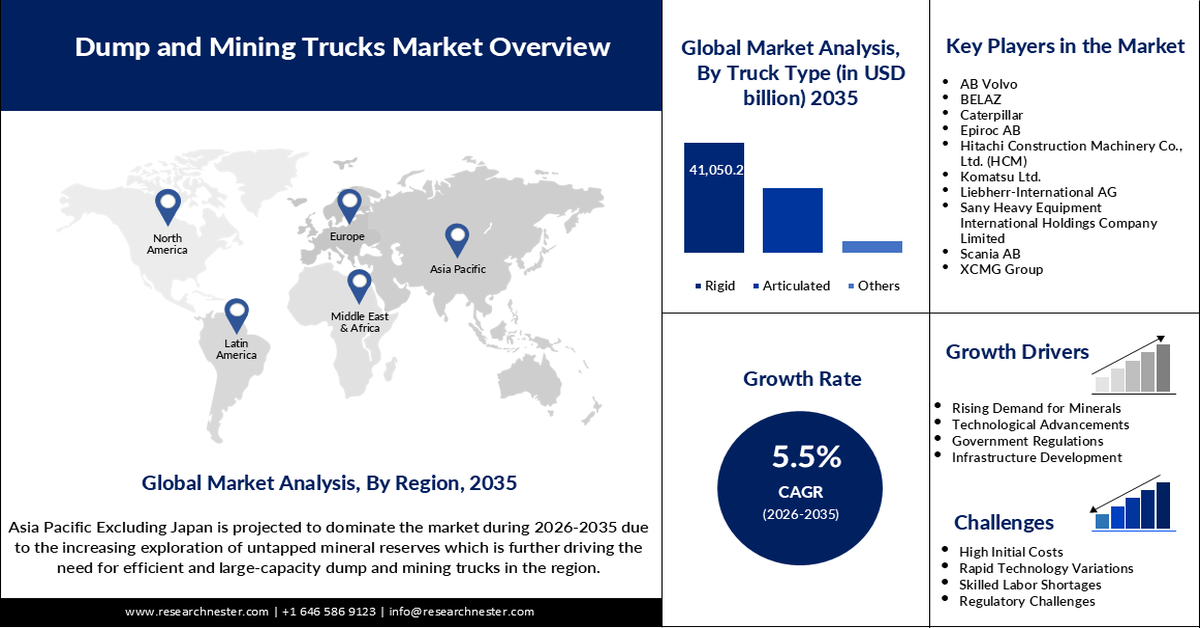
Task: Select BELAZ in key players list
Action: coord(980,100)
